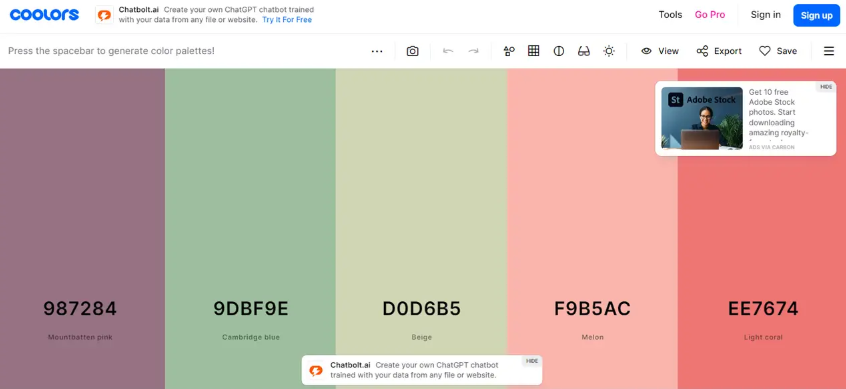This screenshot has width=846, height=389.
Task: Select the 987284 hex code
Action: tap(80, 309)
